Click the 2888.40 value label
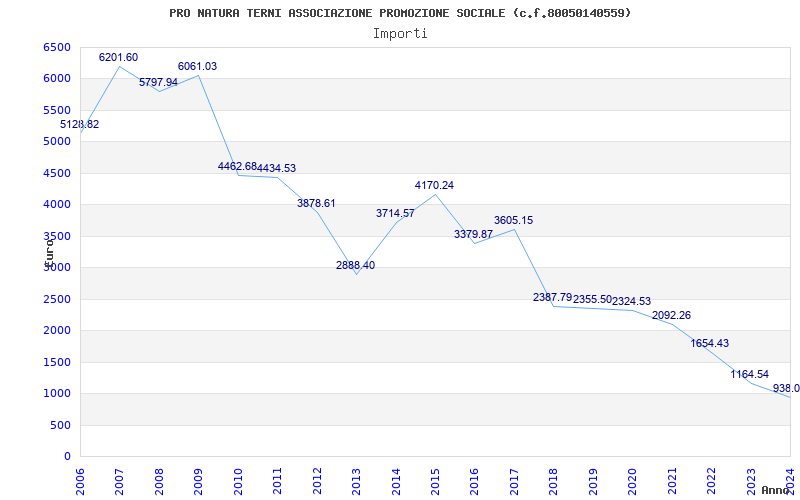This screenshot has width=800, height=500. coord(356,266)
